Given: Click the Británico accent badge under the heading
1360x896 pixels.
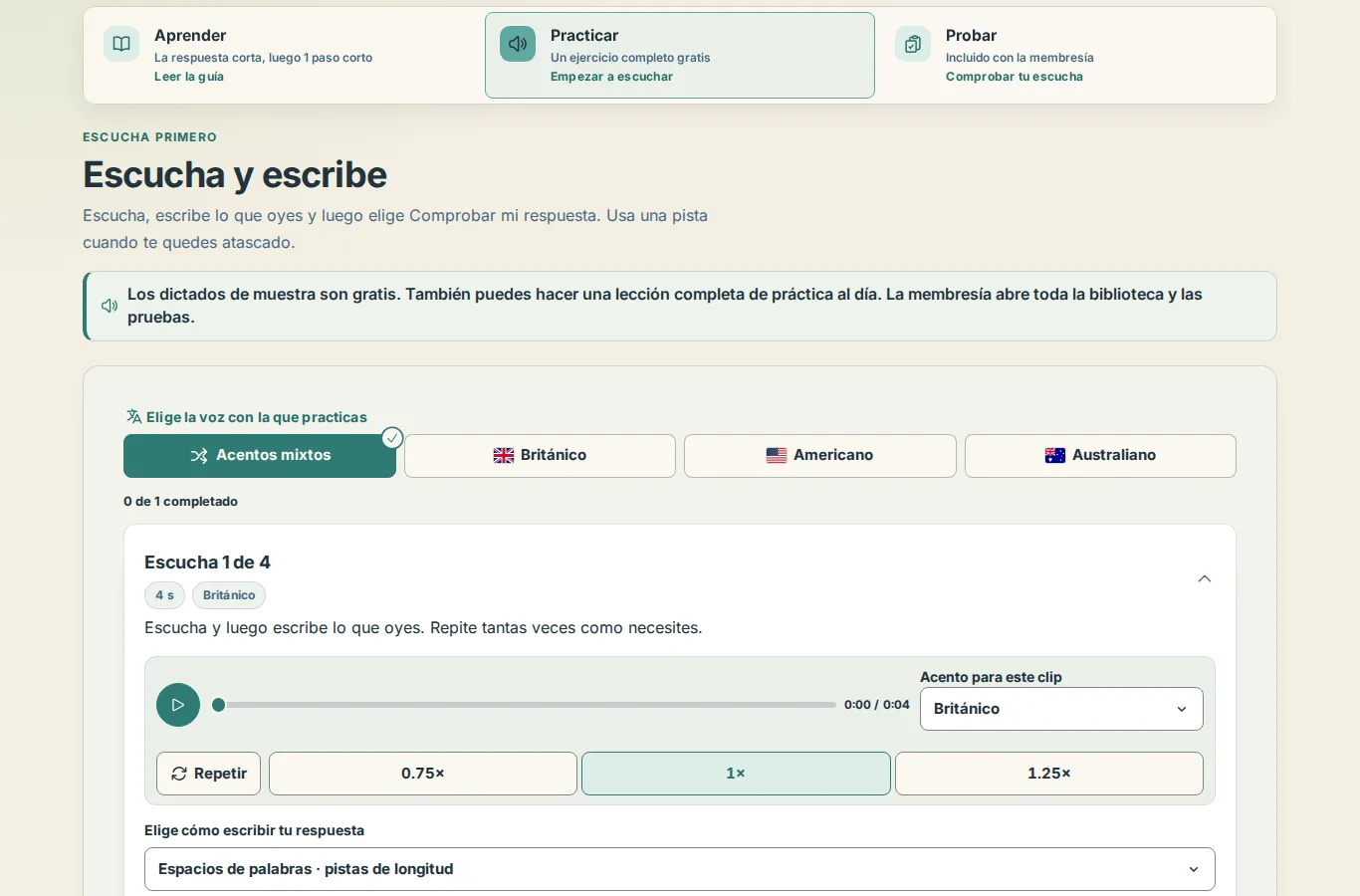Looking at the screenshot, I should [x=229, y=595].
